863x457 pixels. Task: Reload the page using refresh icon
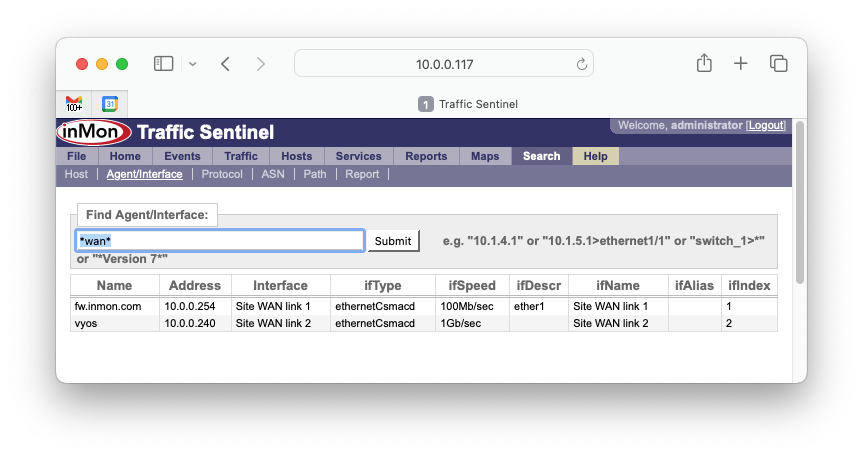click(581, 64)
